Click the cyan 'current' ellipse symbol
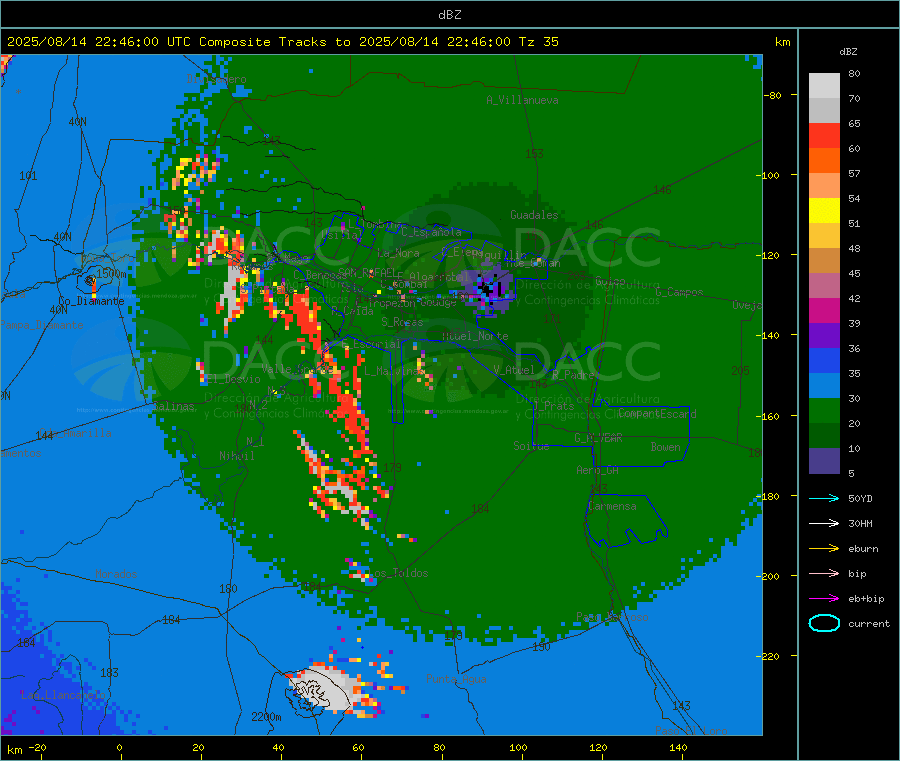This screenshot has height=761, width=900. (x=824, y=623)
